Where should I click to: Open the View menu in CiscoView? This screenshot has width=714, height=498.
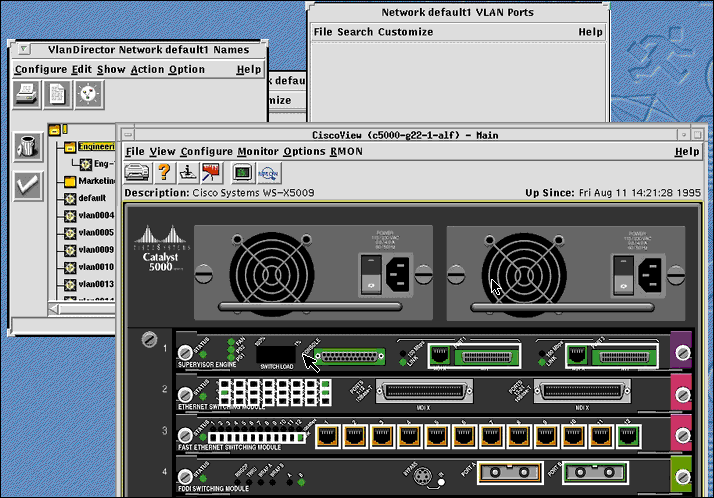(x=163, y=152)
